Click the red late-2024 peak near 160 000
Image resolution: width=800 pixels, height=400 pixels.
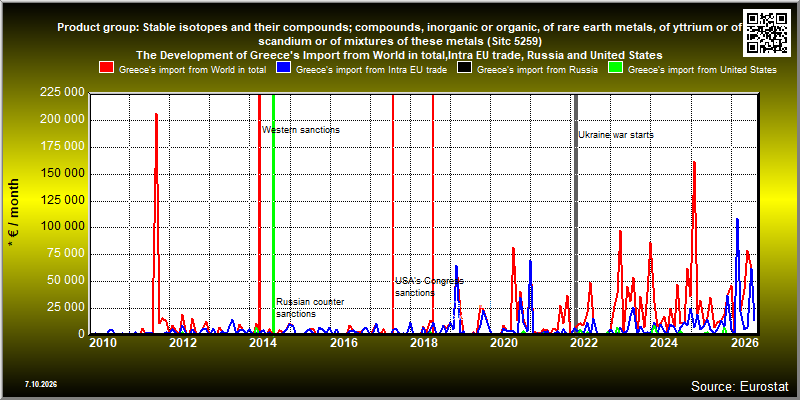pos(694,163)
